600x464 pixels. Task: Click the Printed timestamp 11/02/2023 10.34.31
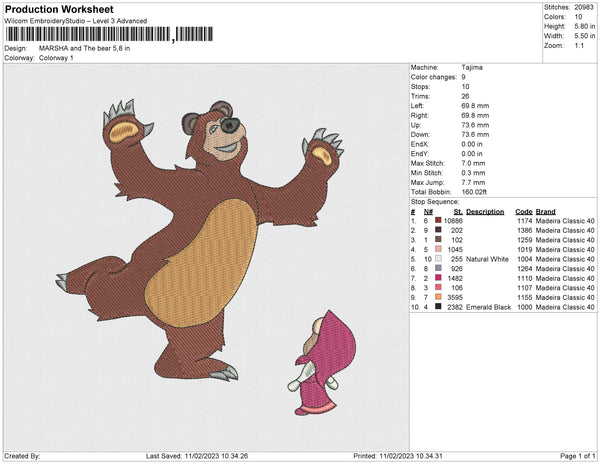click(x=411, y=456)
